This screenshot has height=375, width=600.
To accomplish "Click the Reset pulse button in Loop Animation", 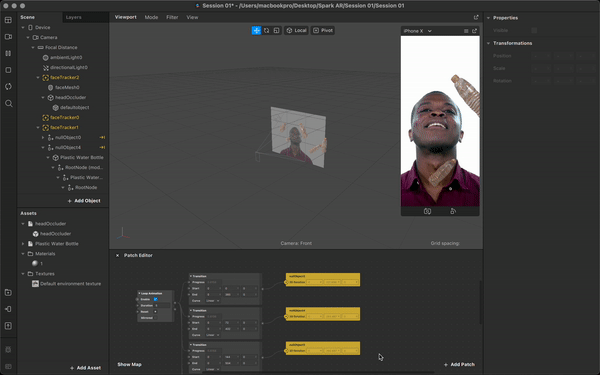I will (155, 312).
